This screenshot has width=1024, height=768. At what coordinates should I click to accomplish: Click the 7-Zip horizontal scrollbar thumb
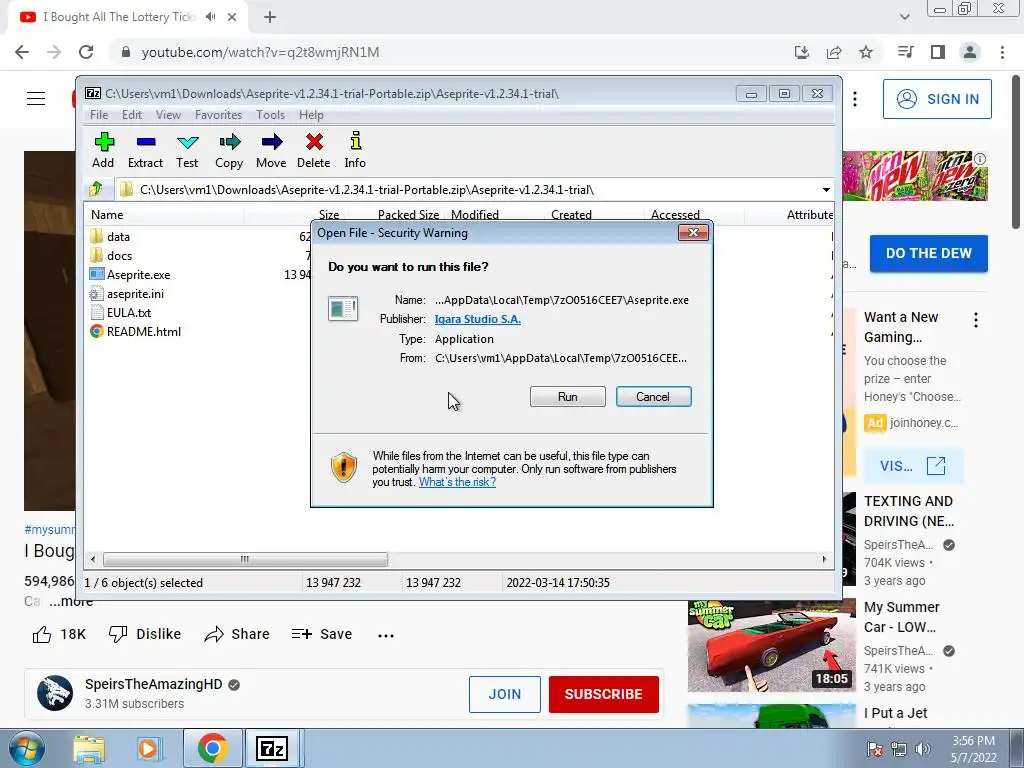245,559
